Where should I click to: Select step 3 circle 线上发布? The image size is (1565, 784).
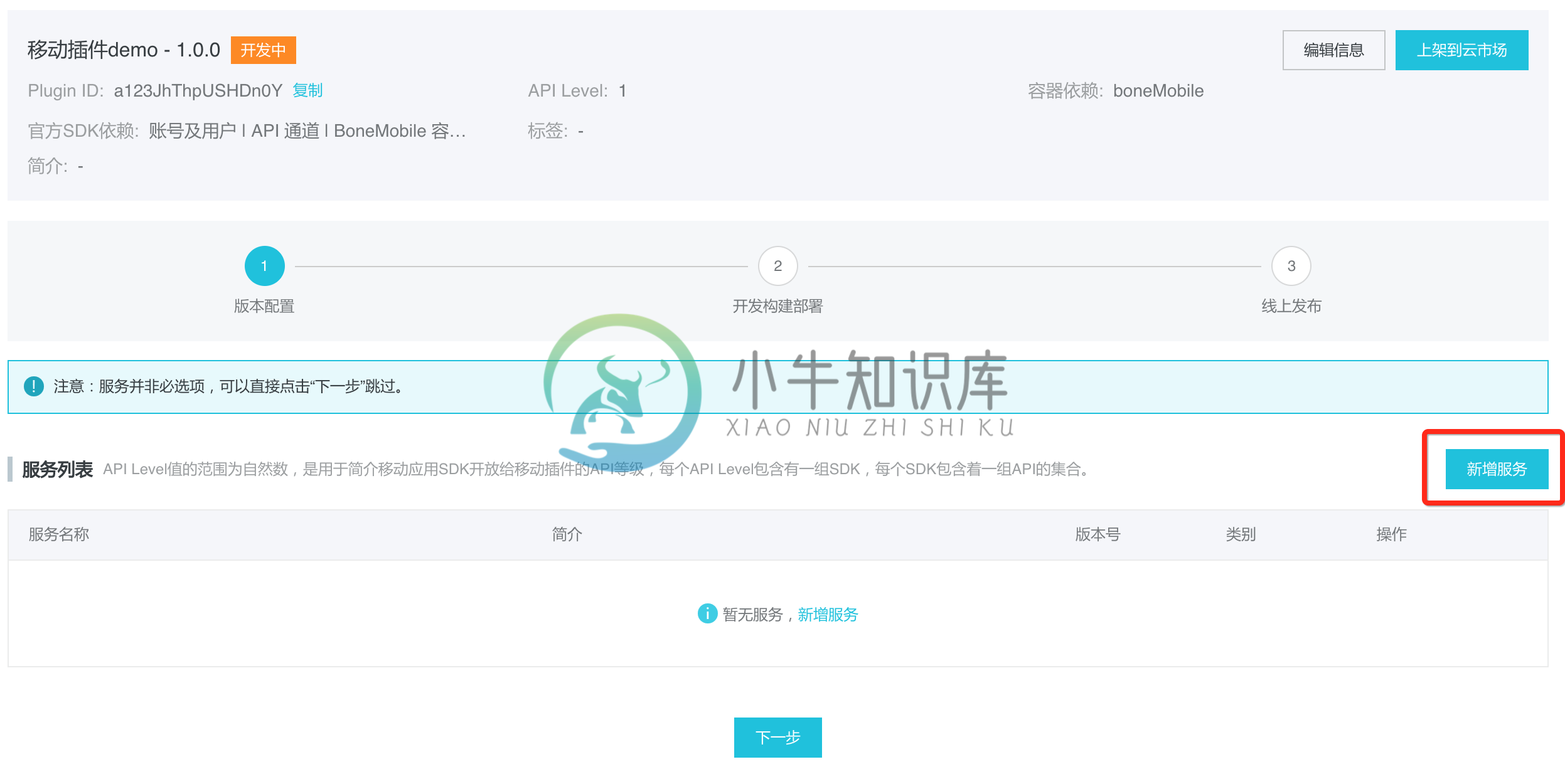pyautogui.click(x=1291, y=266)
